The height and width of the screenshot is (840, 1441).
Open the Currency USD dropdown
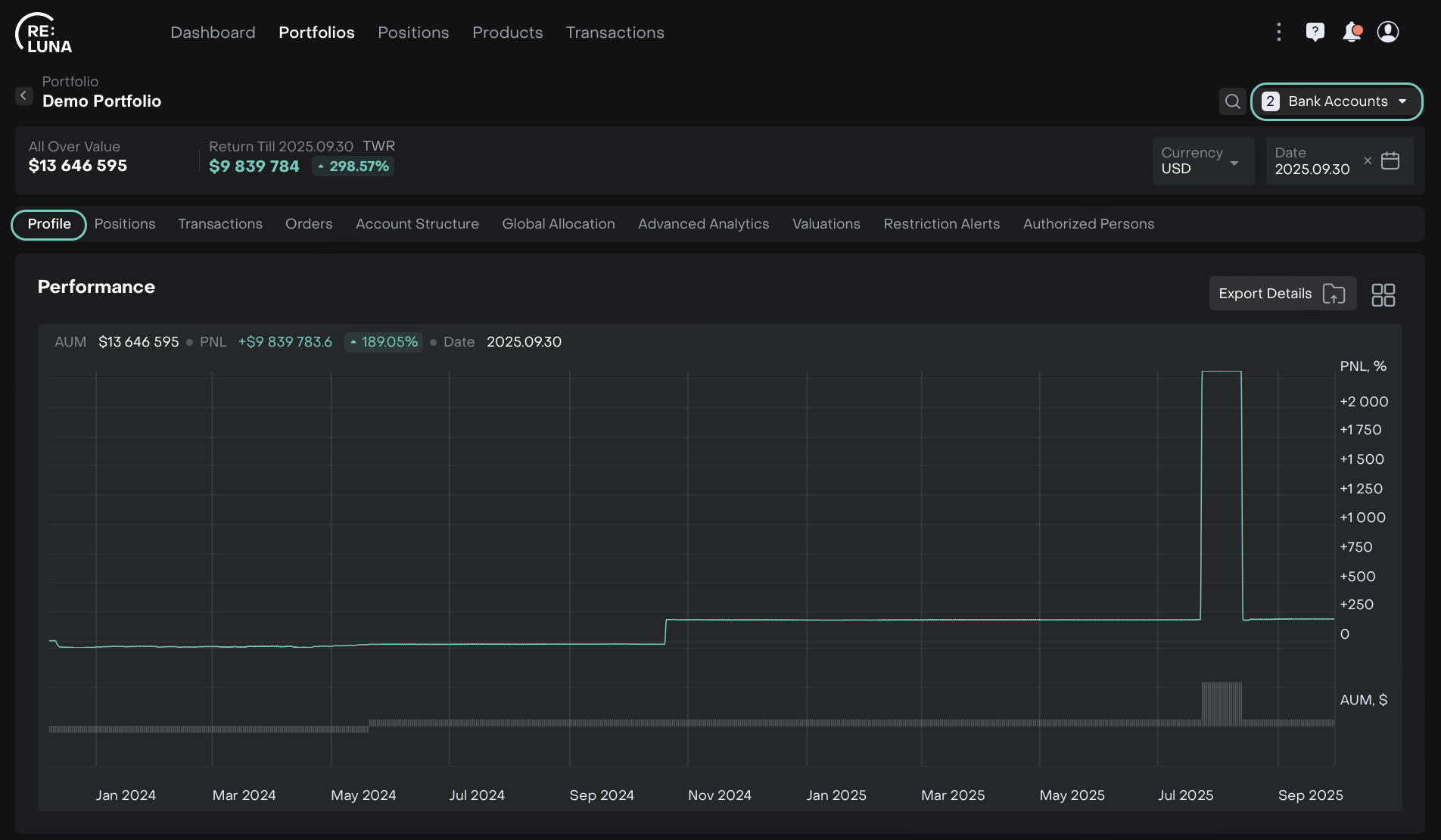(x=1202, y=160)
